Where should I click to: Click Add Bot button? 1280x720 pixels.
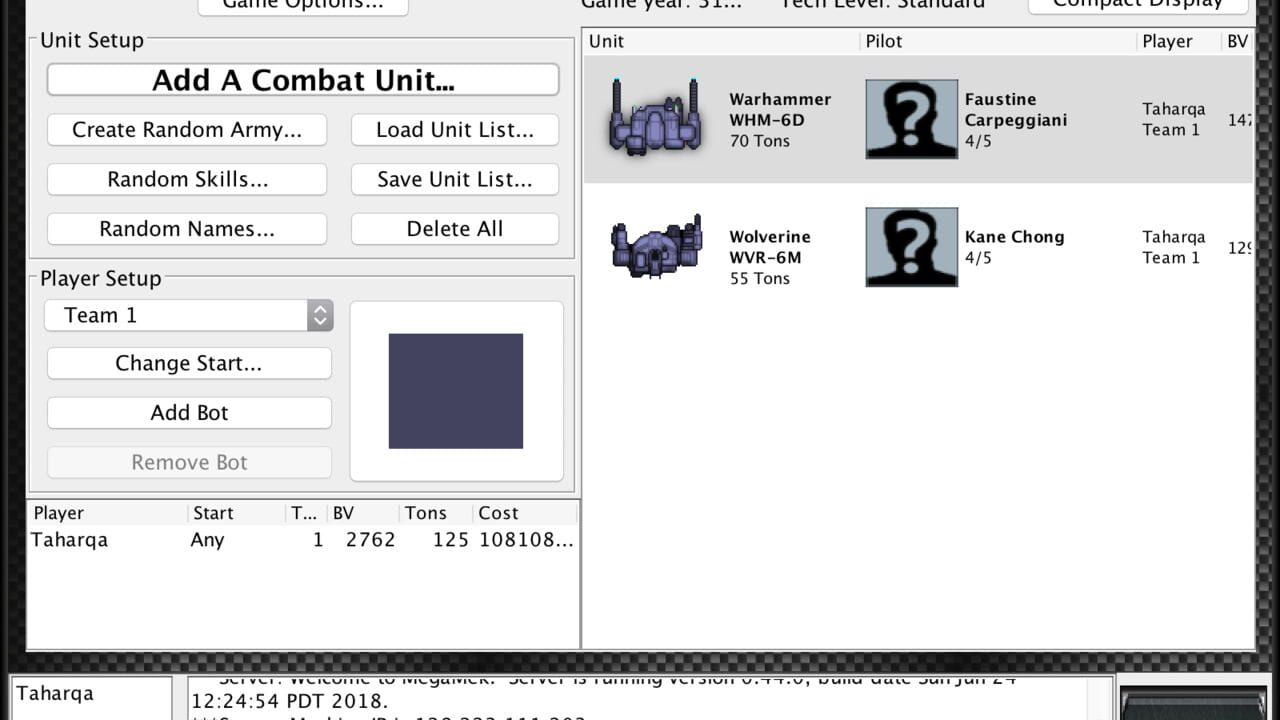click(189, 413)
